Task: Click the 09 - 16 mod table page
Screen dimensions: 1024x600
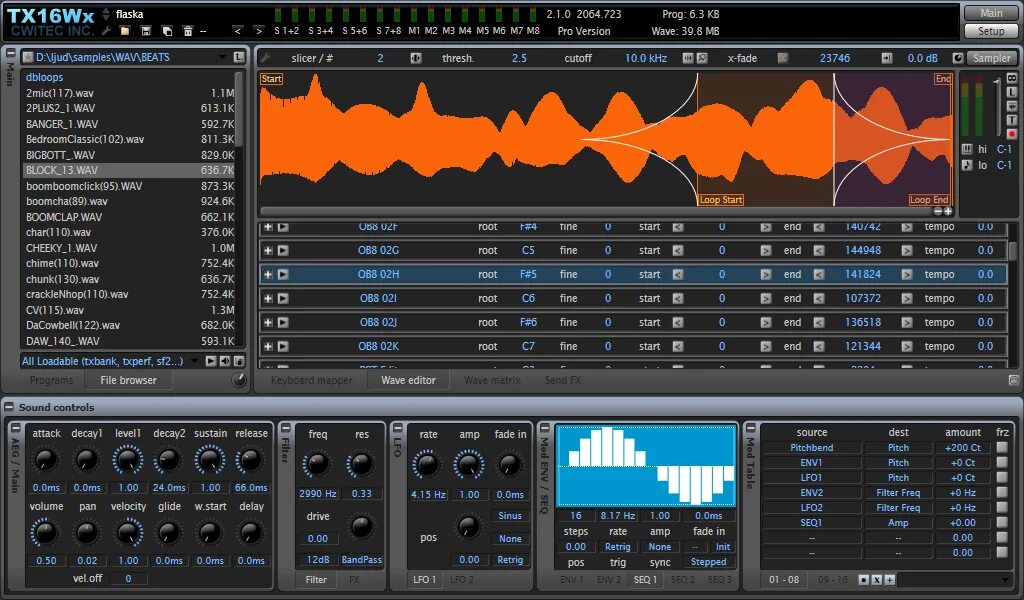Action: [x=832, y=580]
